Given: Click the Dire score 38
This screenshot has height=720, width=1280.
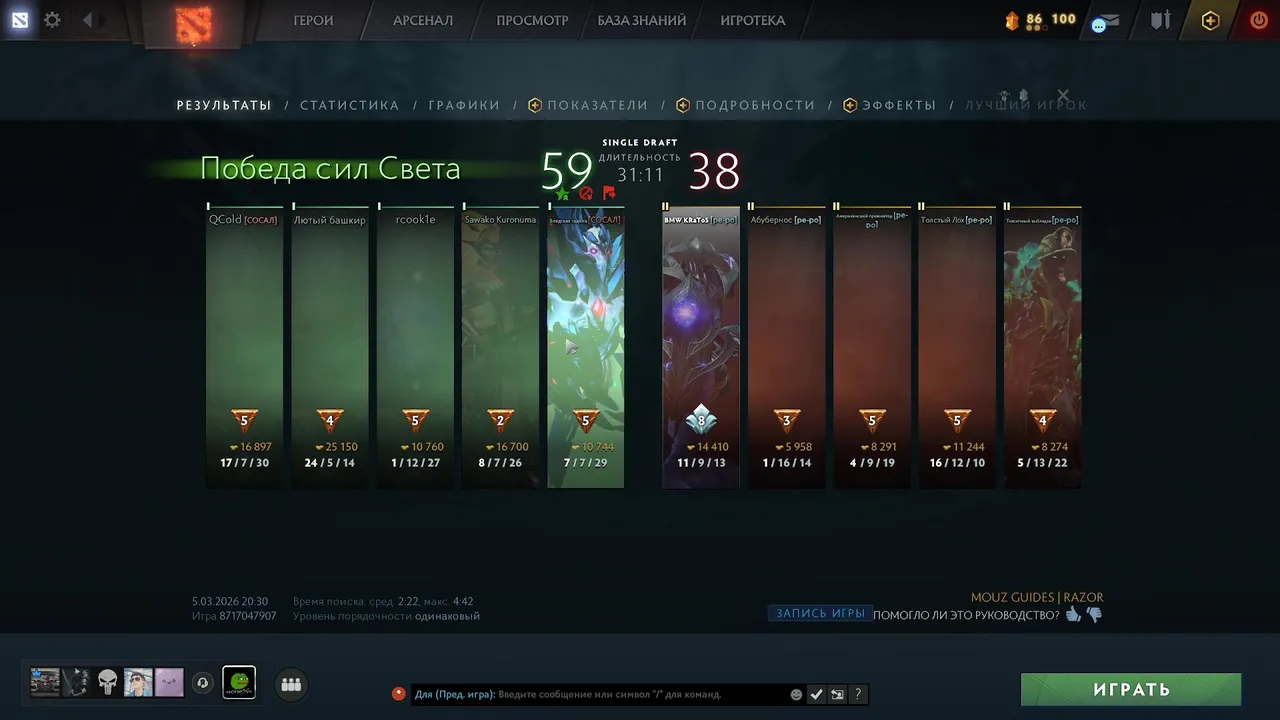Looking at the screenshot, I should (x=714, y=172).
